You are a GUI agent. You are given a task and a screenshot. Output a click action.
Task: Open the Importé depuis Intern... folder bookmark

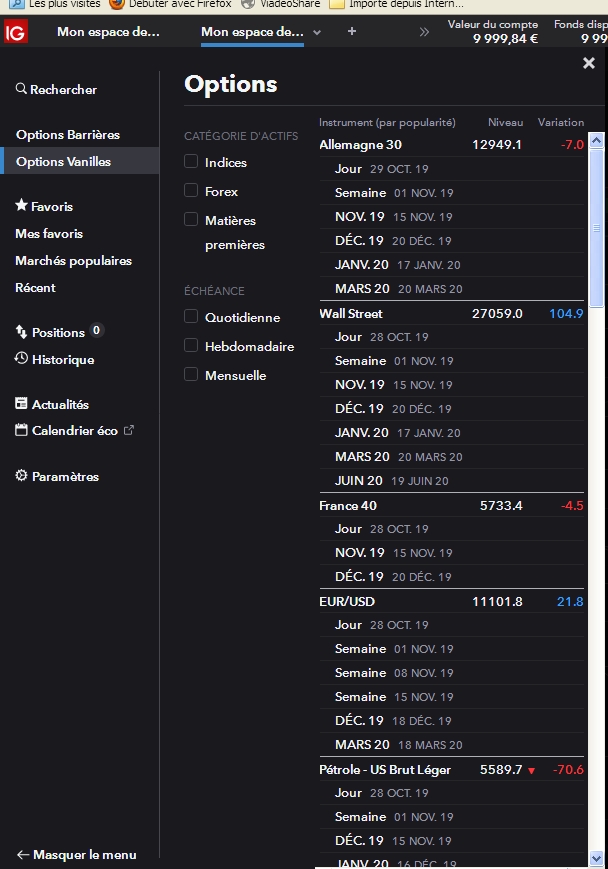click(x=396, y=4)
